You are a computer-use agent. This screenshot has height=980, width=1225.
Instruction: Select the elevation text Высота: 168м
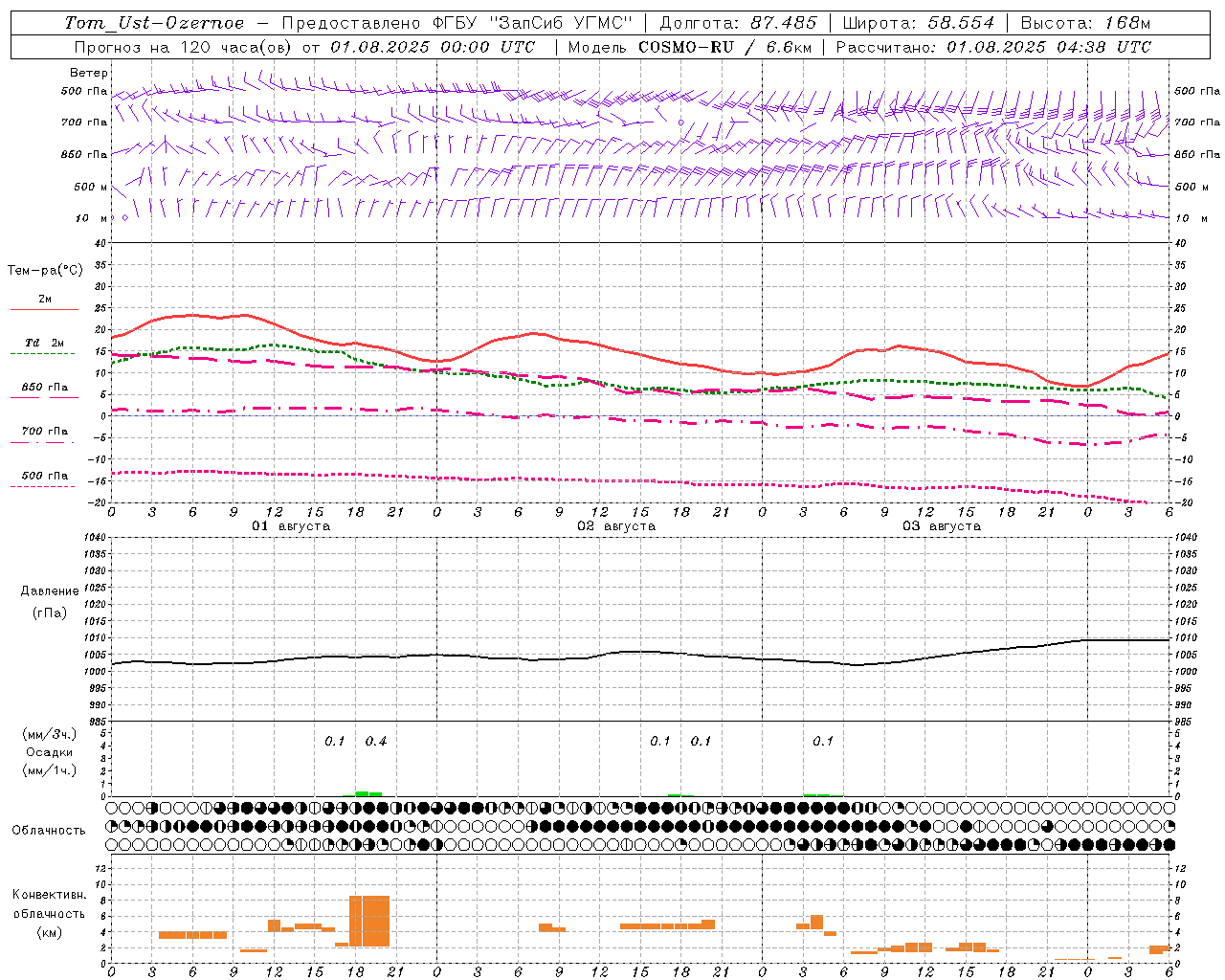tap(1085, 23)
